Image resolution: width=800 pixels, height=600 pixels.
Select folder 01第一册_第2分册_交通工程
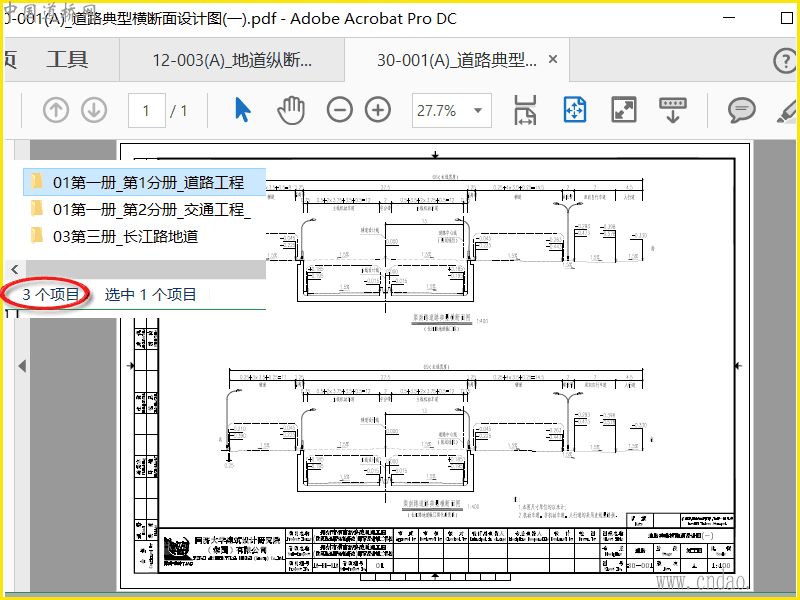[144, 209]
